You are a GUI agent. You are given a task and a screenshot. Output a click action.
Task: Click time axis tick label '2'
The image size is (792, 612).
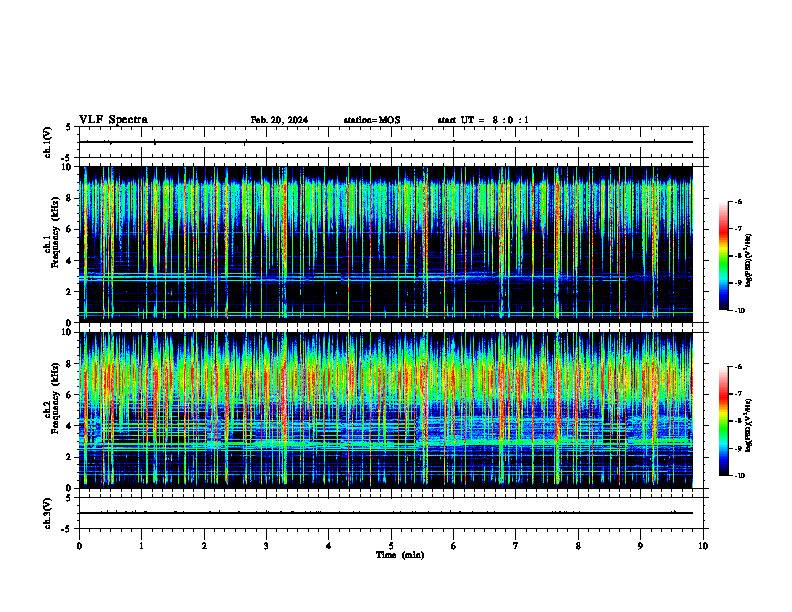click(204, 546)
